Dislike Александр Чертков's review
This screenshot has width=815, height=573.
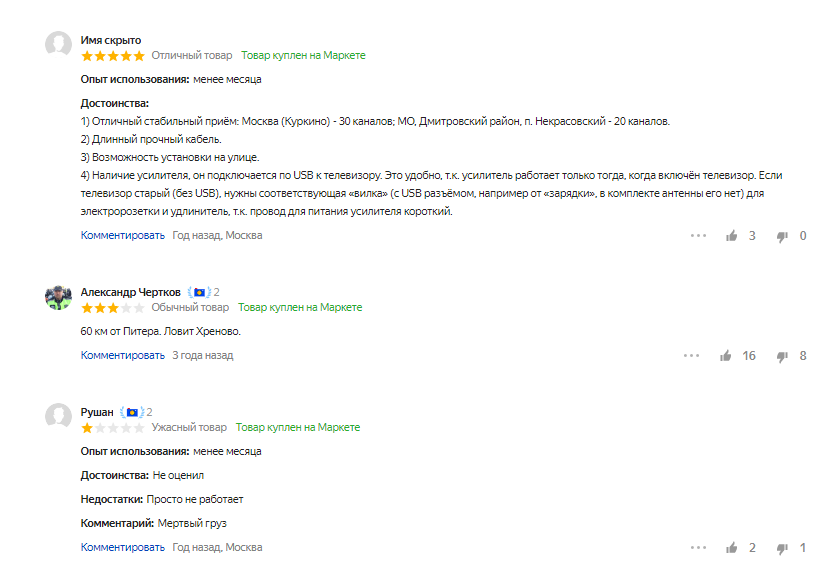782,356
